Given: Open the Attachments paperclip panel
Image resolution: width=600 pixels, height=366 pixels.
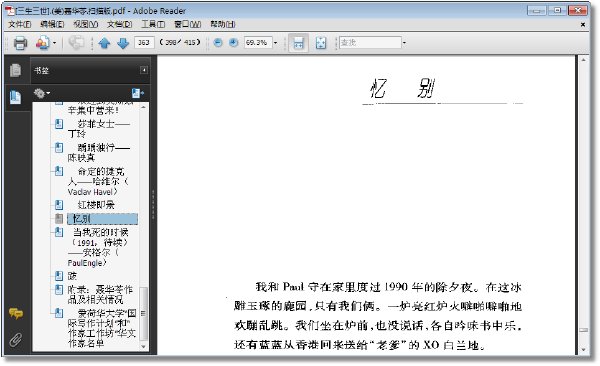Looking at the screenshot, I should 16,339.
